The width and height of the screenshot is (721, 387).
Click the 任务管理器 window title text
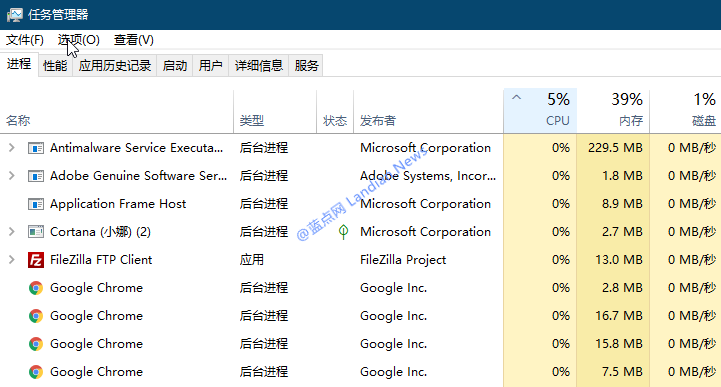tap(58, 15)
